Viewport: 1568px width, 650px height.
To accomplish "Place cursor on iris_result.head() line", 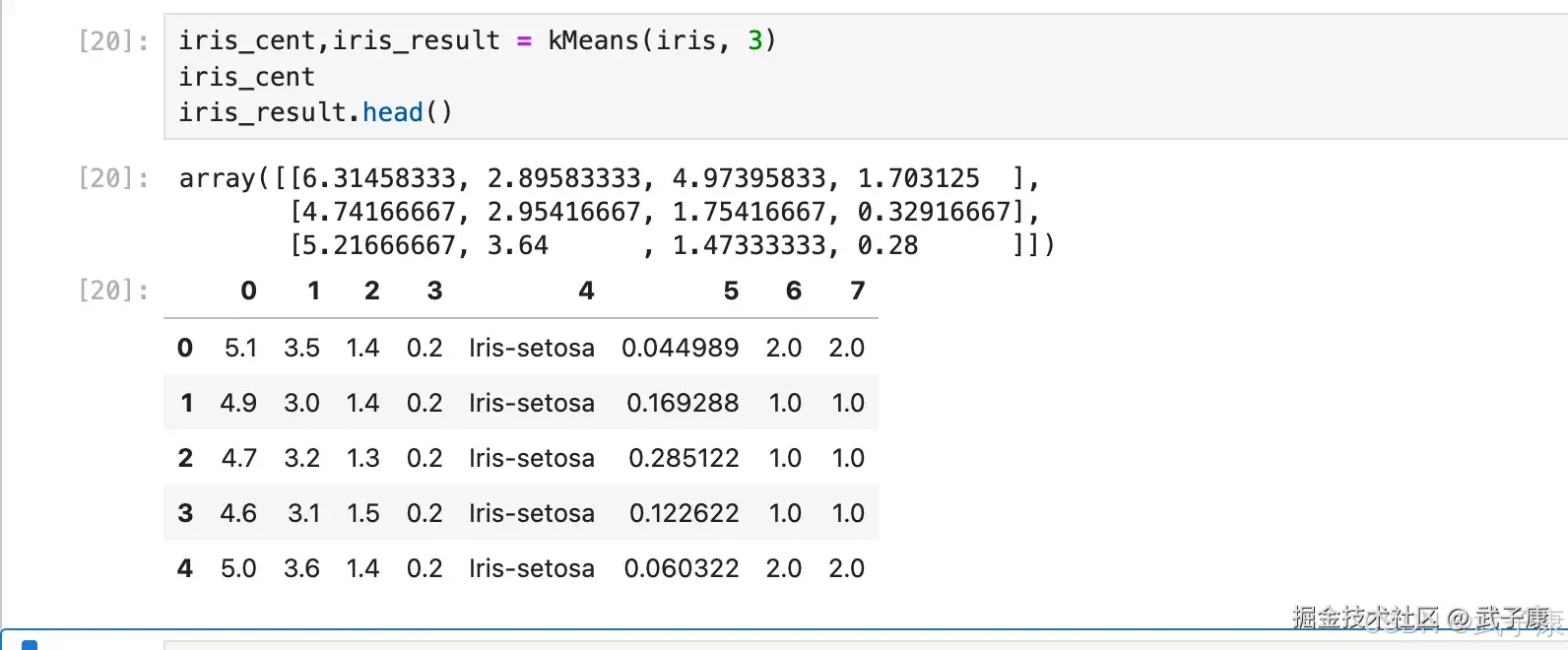I will 315,112.
